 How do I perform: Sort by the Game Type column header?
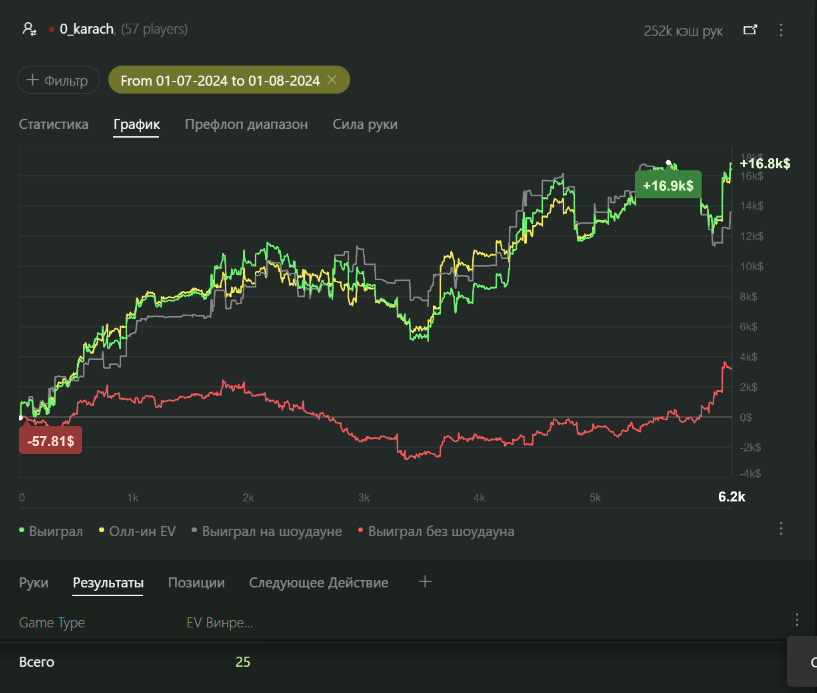[x=52, y=622]
